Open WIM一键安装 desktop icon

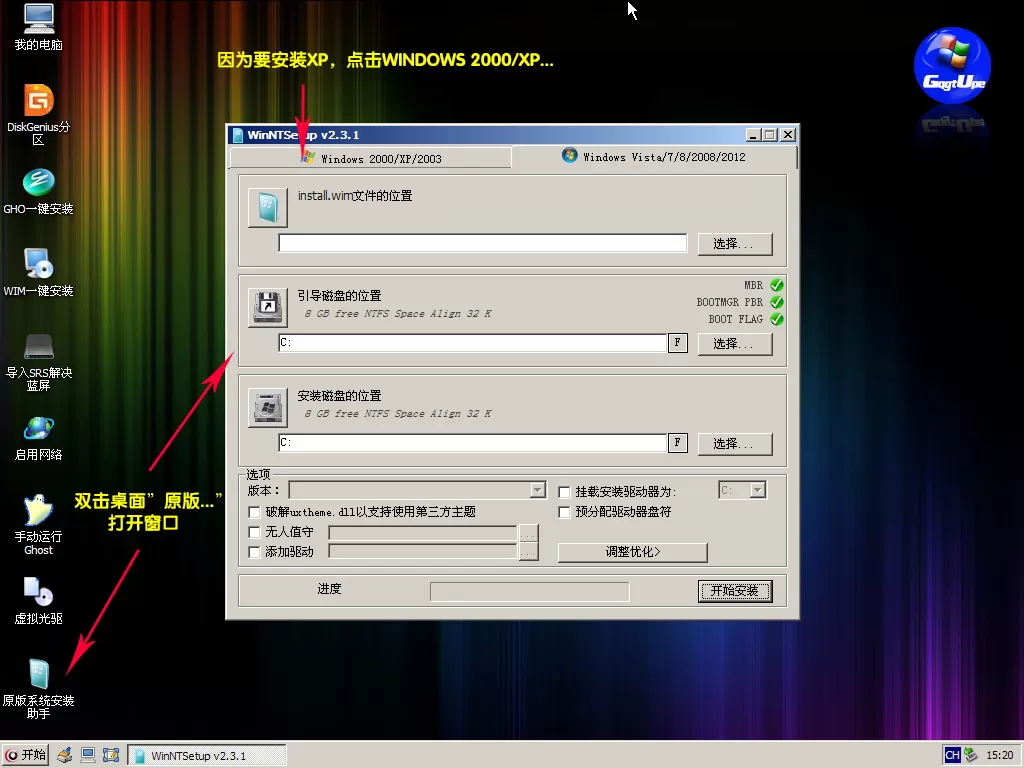[38, 265]
